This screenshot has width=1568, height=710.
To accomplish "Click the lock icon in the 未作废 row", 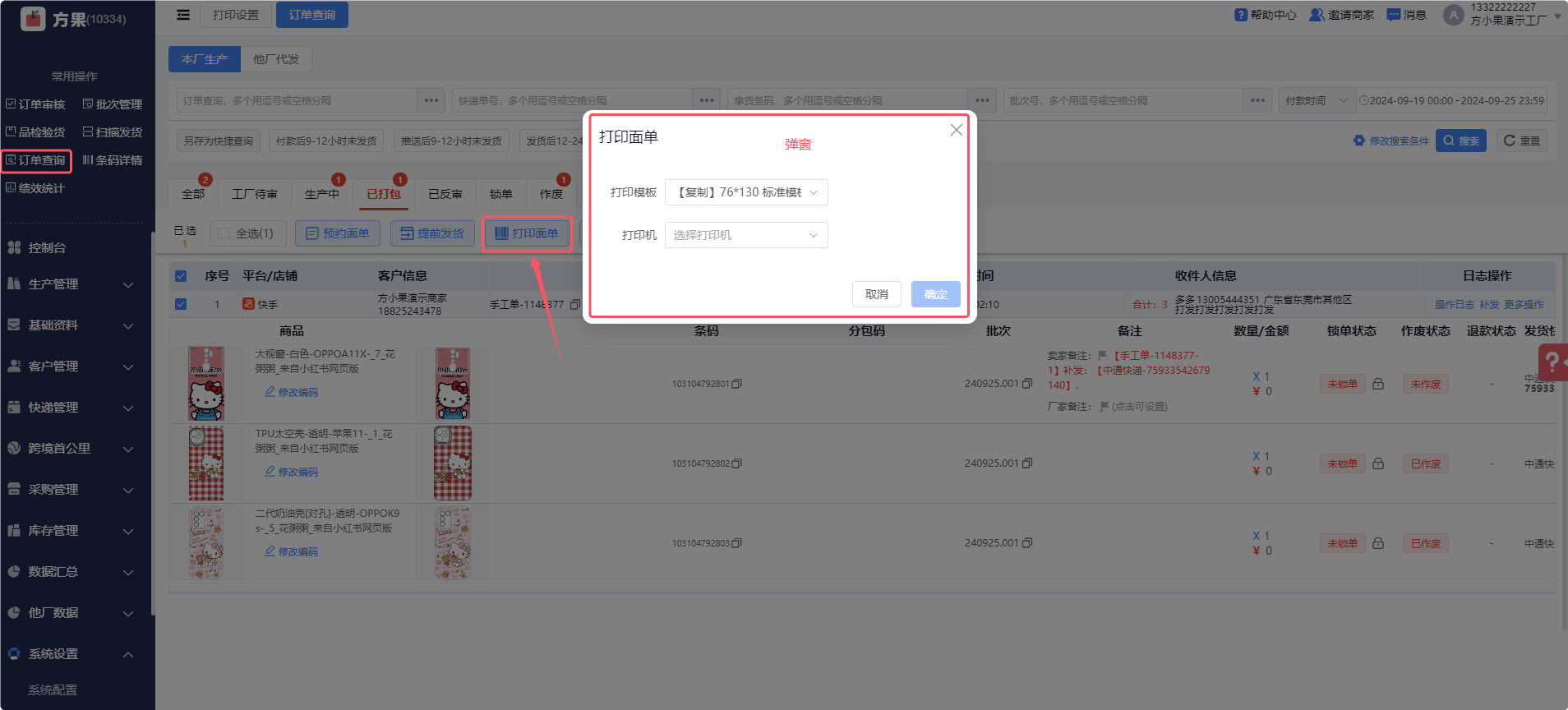I will pyautogui.click(x=1378, y=384).
